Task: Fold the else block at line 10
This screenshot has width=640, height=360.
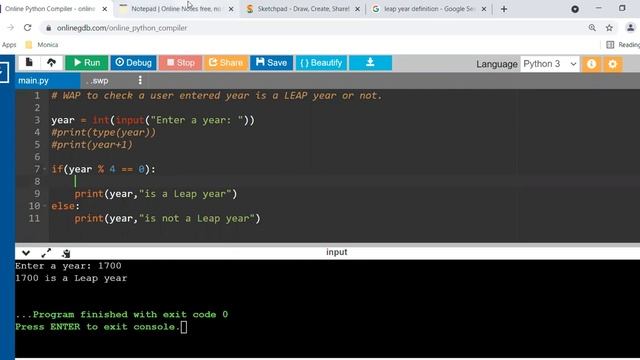Action: [45, 206]
